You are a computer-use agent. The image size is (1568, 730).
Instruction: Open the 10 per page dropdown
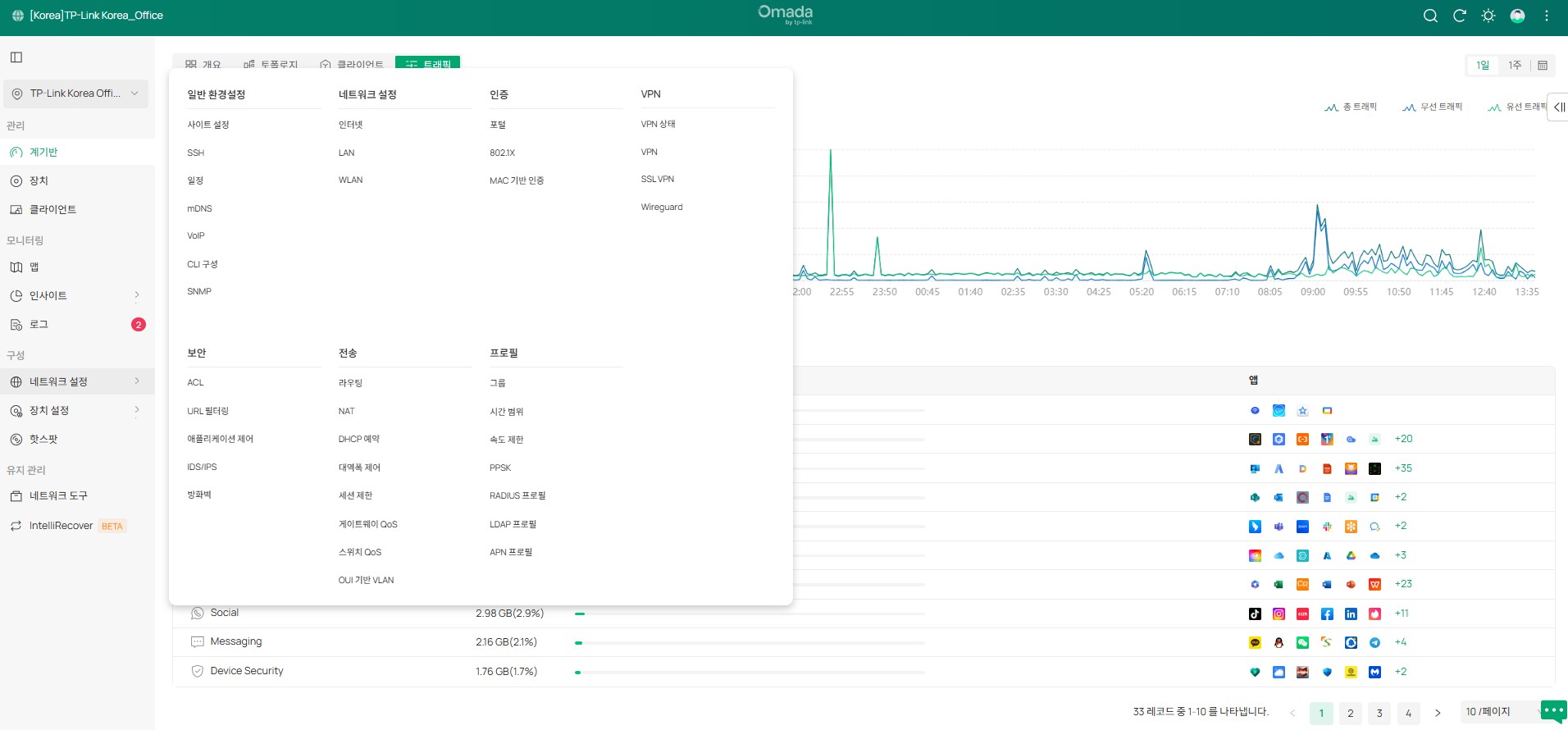(1499, 712)
